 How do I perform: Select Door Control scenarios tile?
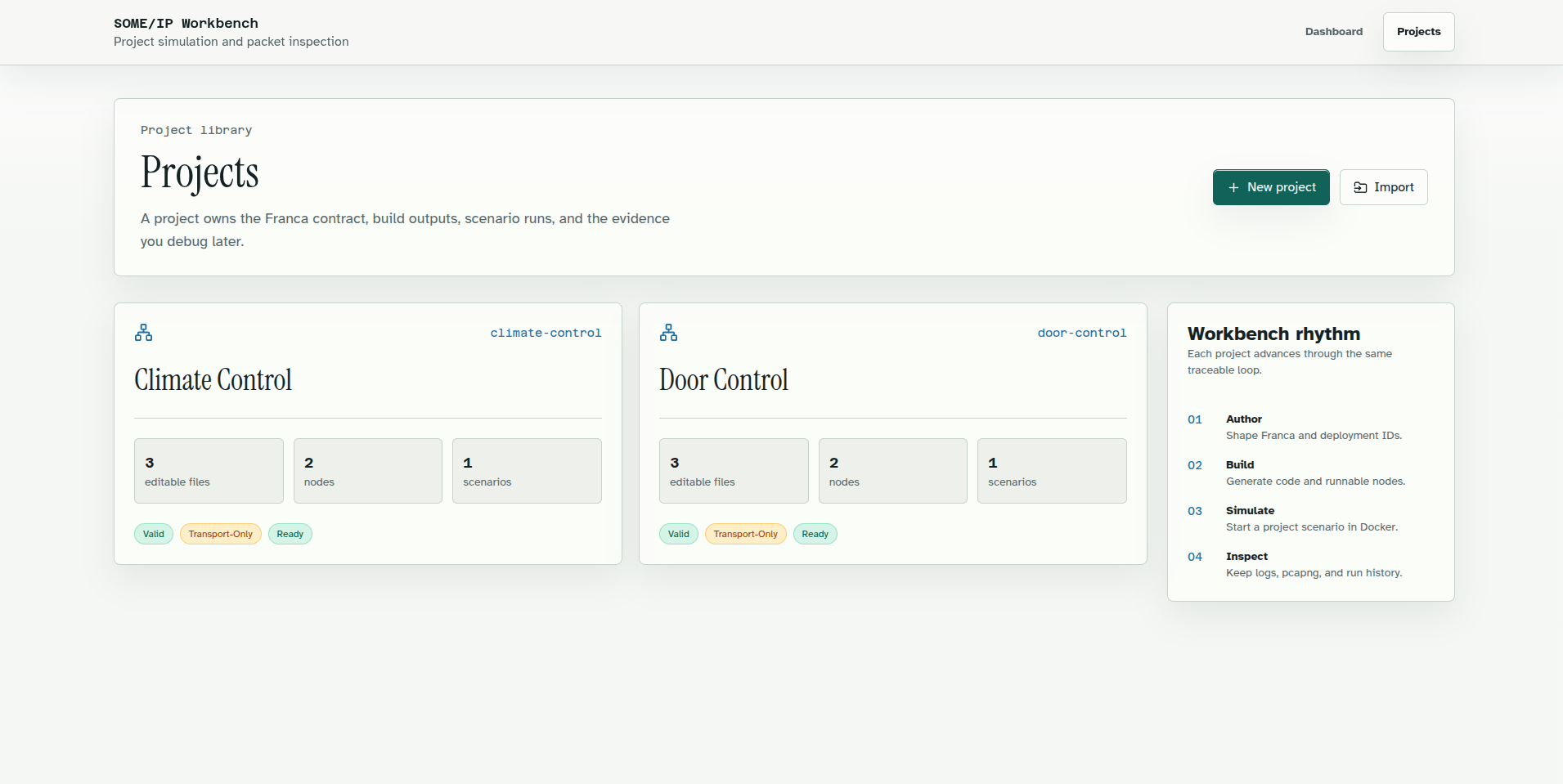click(x=1052, y=471)
